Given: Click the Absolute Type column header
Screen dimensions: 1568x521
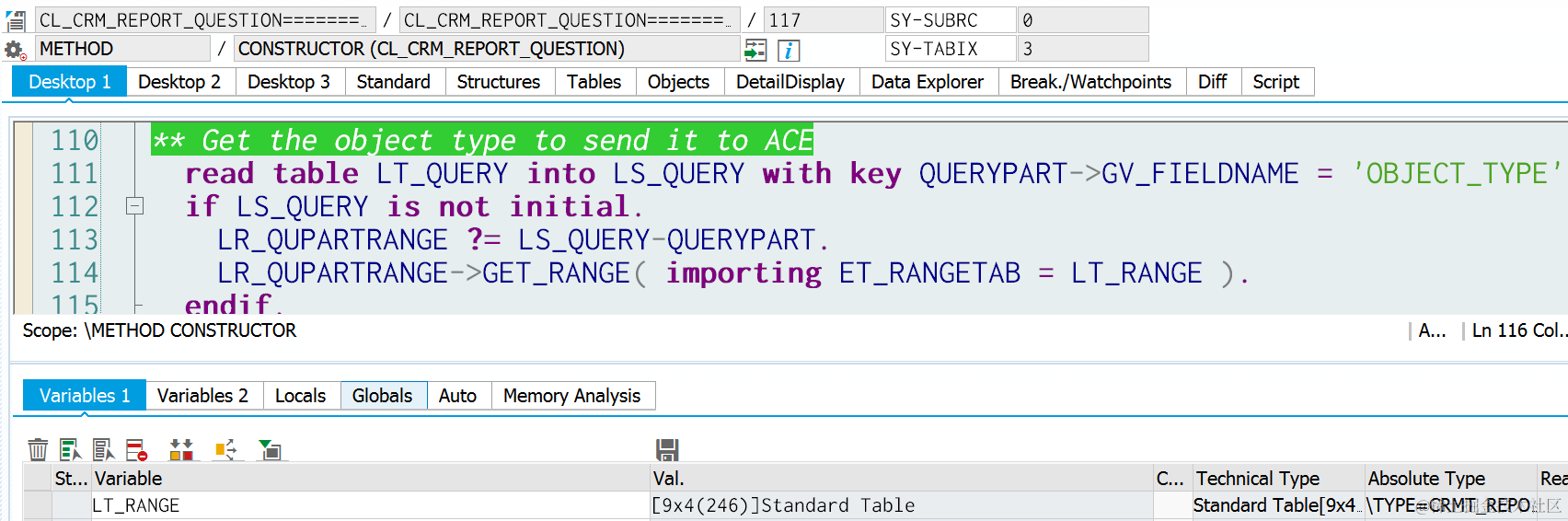Looking at the screenshot, I should tap(1450, 479).
